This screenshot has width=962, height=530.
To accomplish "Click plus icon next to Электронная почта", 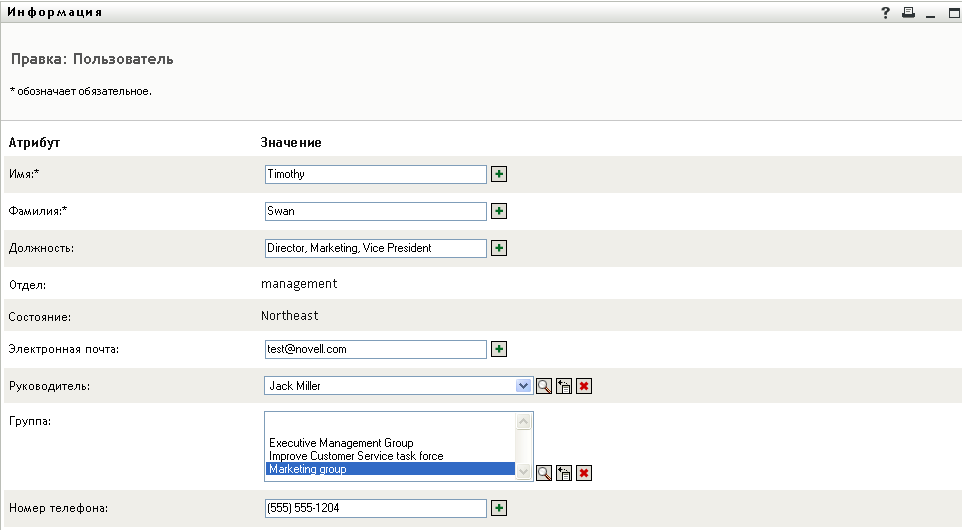I will [499, 349].
